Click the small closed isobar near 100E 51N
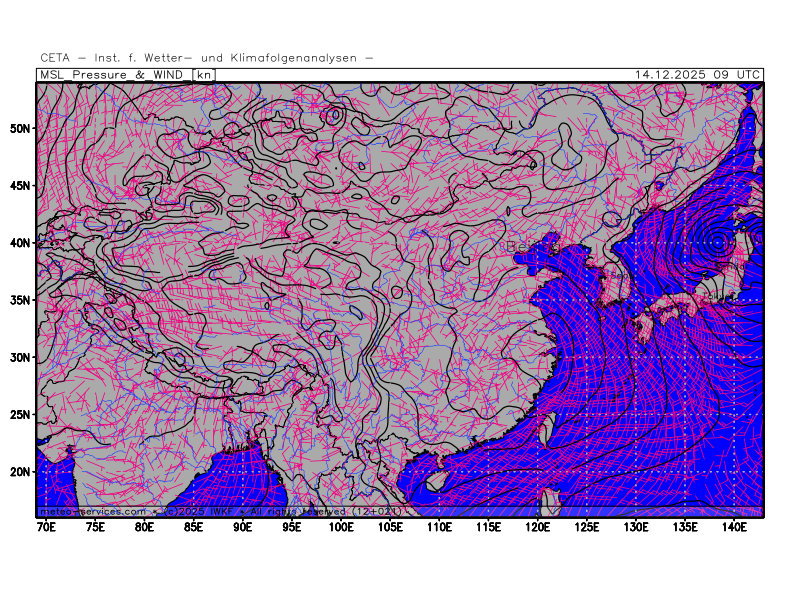Viewport: 800px width, 600px height. point(334,115)
